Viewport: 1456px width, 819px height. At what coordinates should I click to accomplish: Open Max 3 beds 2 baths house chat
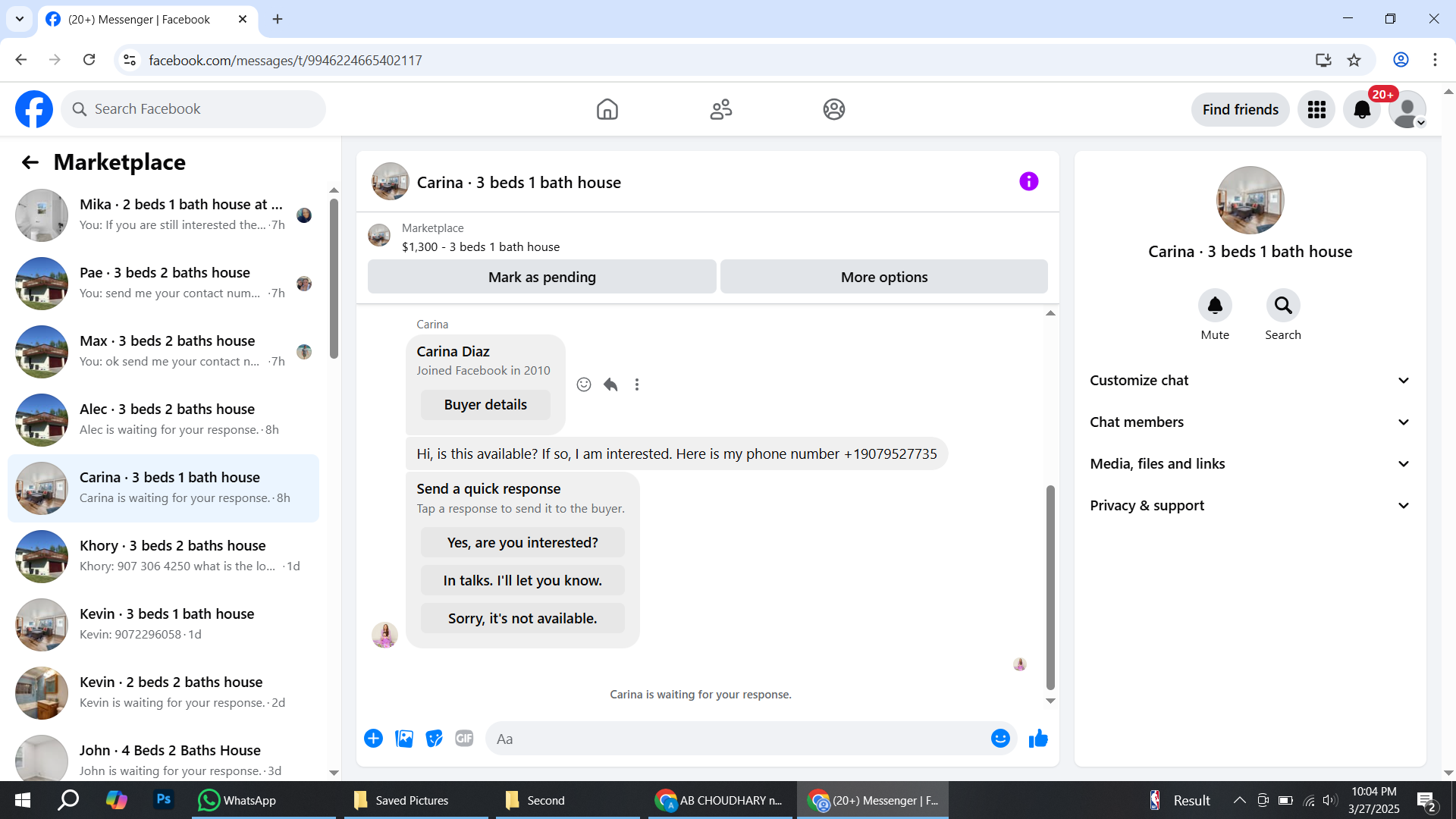(x=163, y=352)
